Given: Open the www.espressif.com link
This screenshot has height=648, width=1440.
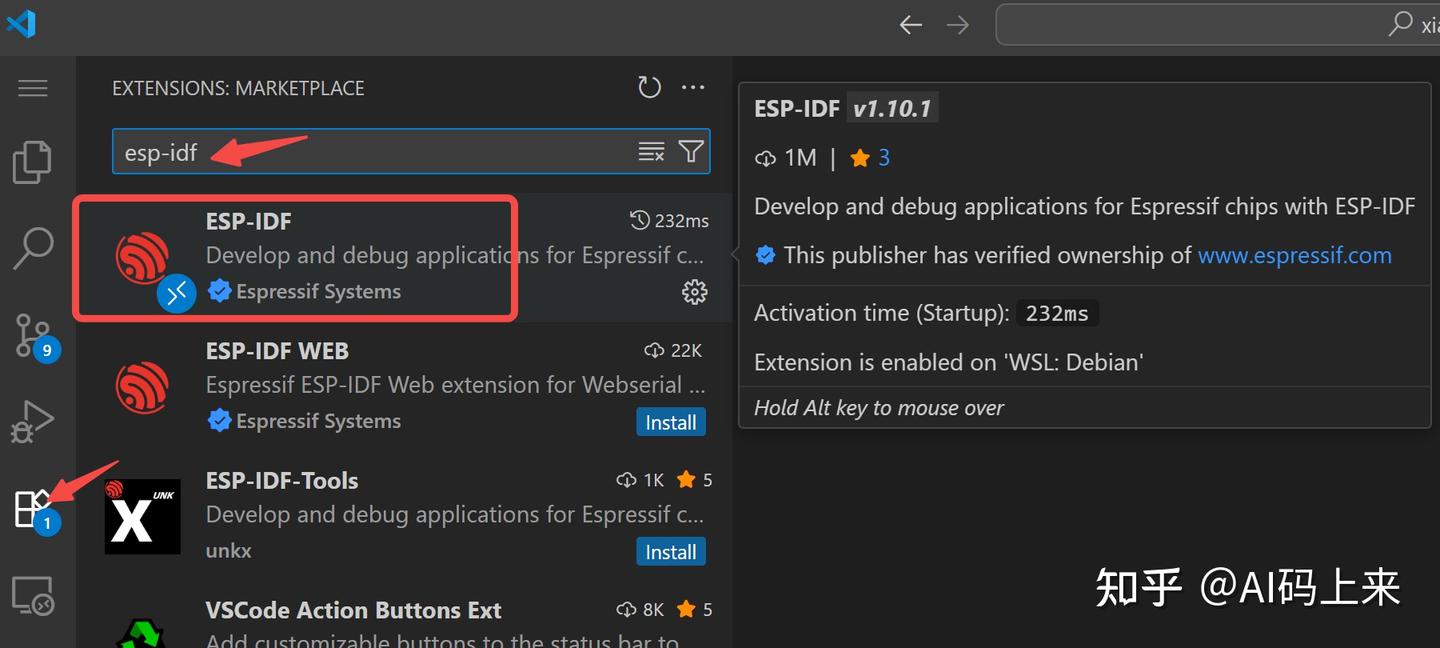Looking at the screenshot, I should [1294, 255].
